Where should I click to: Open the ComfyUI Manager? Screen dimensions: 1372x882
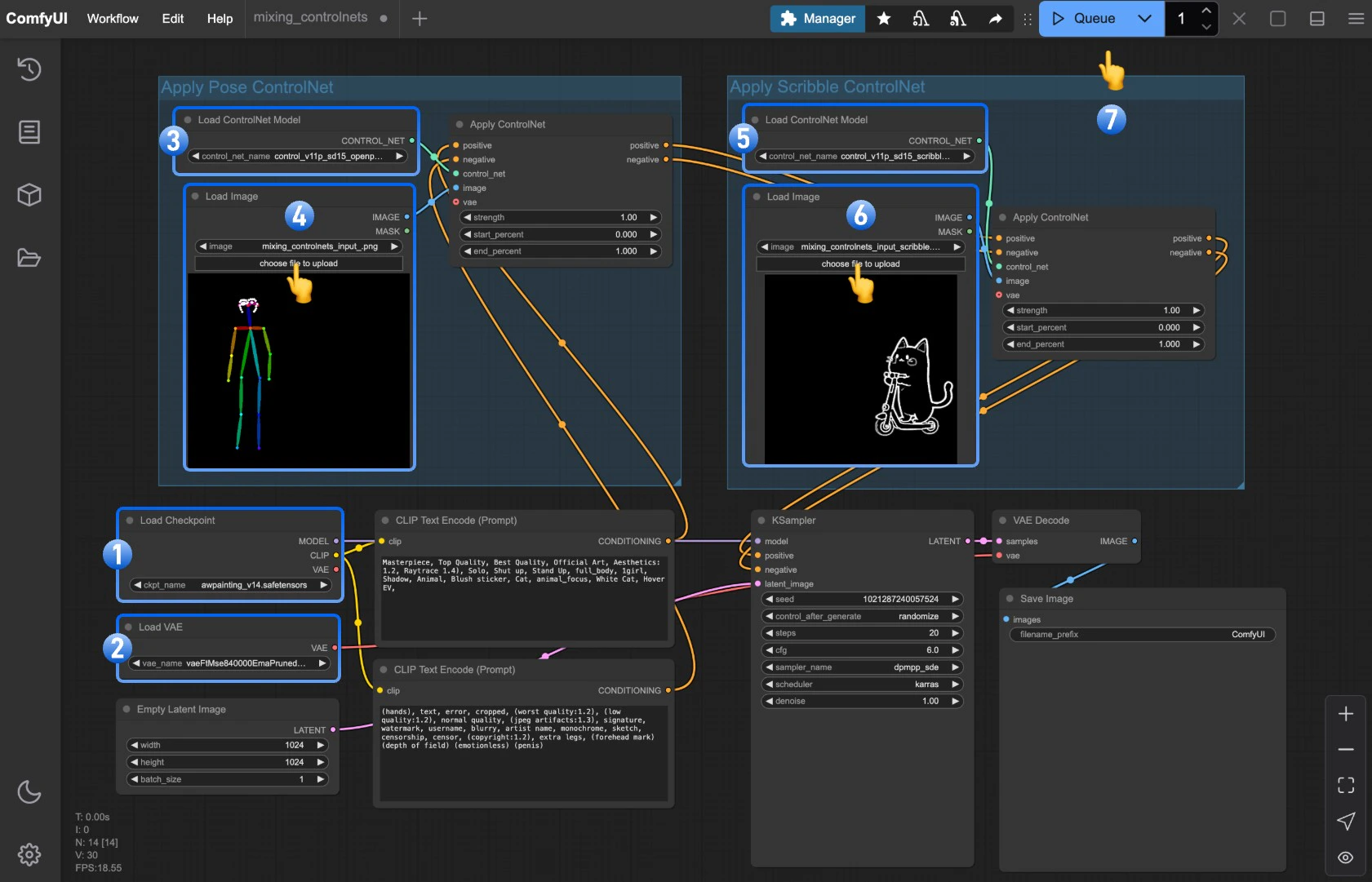point(817,18)
